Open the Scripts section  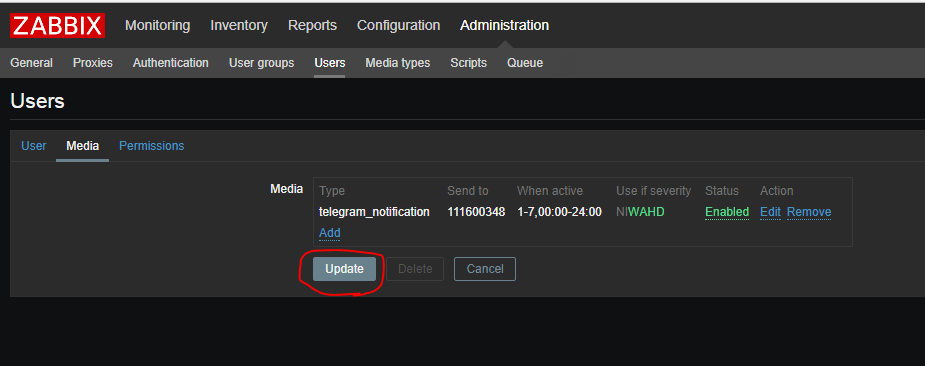pos(468,63)
